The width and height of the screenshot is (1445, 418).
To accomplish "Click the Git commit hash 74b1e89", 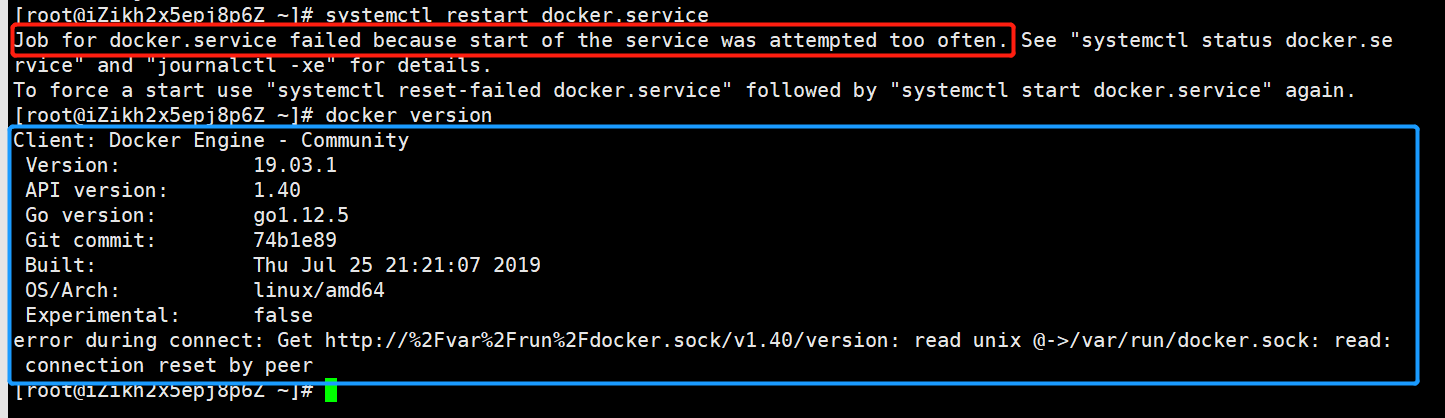I will click(x=295, y=240).
